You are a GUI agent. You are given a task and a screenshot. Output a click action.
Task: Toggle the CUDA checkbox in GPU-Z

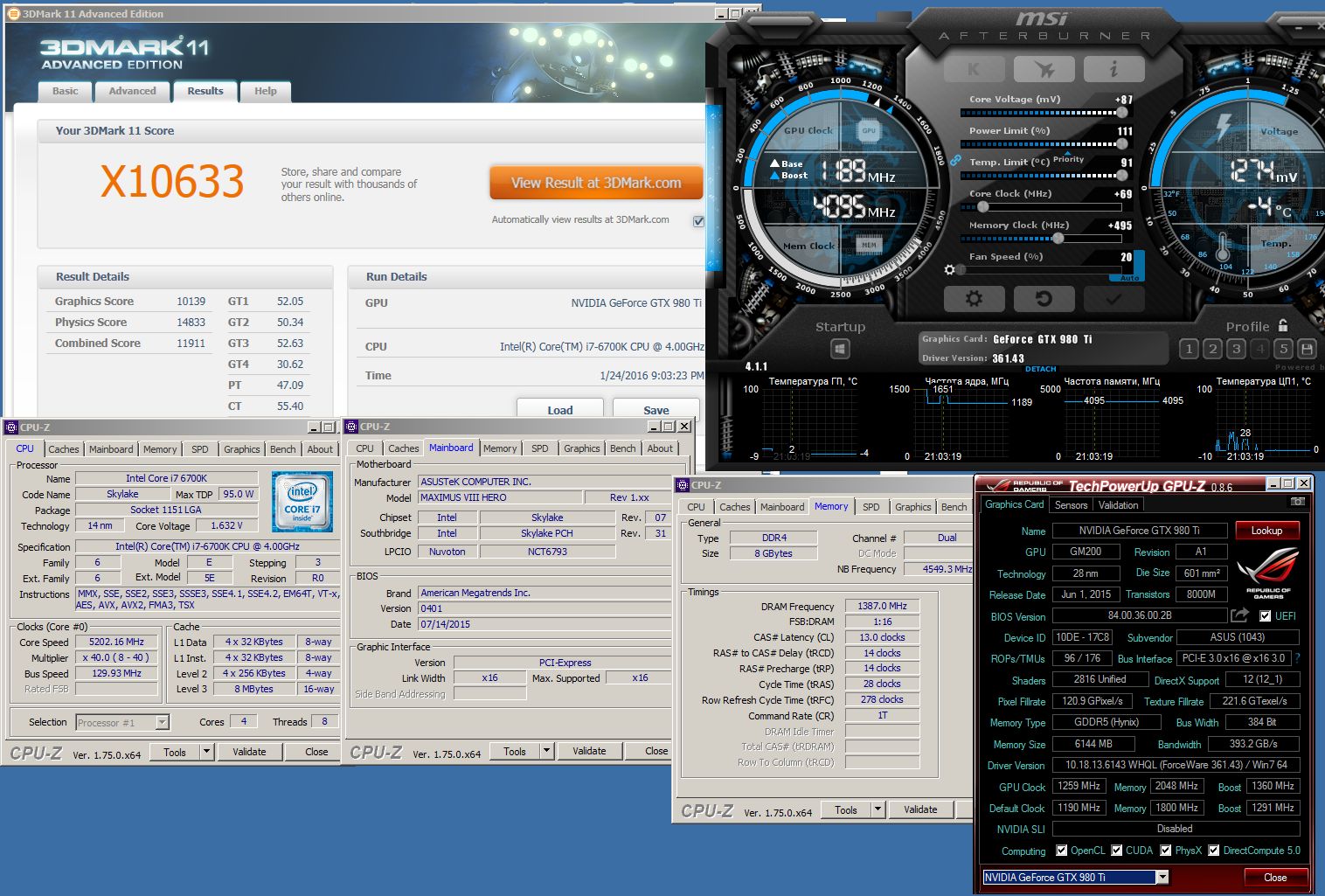(1116, 850)
